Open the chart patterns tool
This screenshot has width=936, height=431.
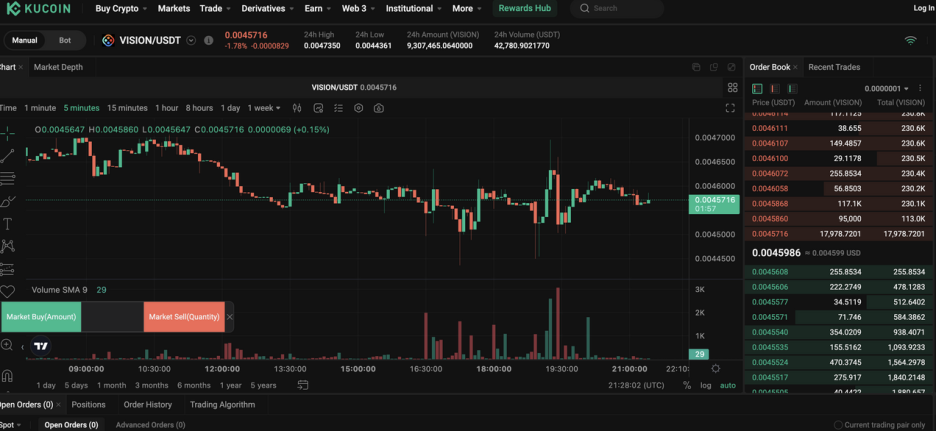point(7,246)
